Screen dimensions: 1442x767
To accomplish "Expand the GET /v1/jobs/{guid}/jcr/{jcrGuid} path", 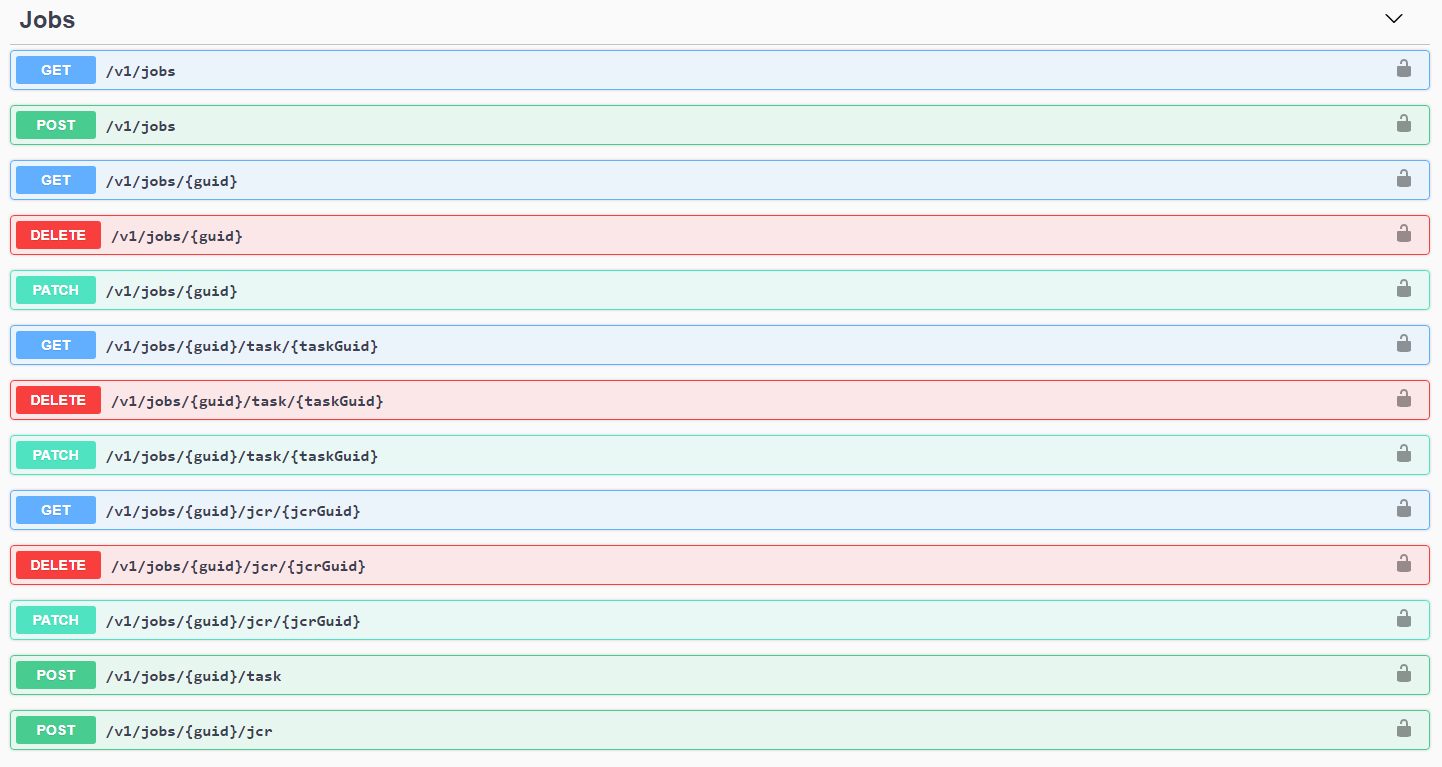I will coord(233,511).
